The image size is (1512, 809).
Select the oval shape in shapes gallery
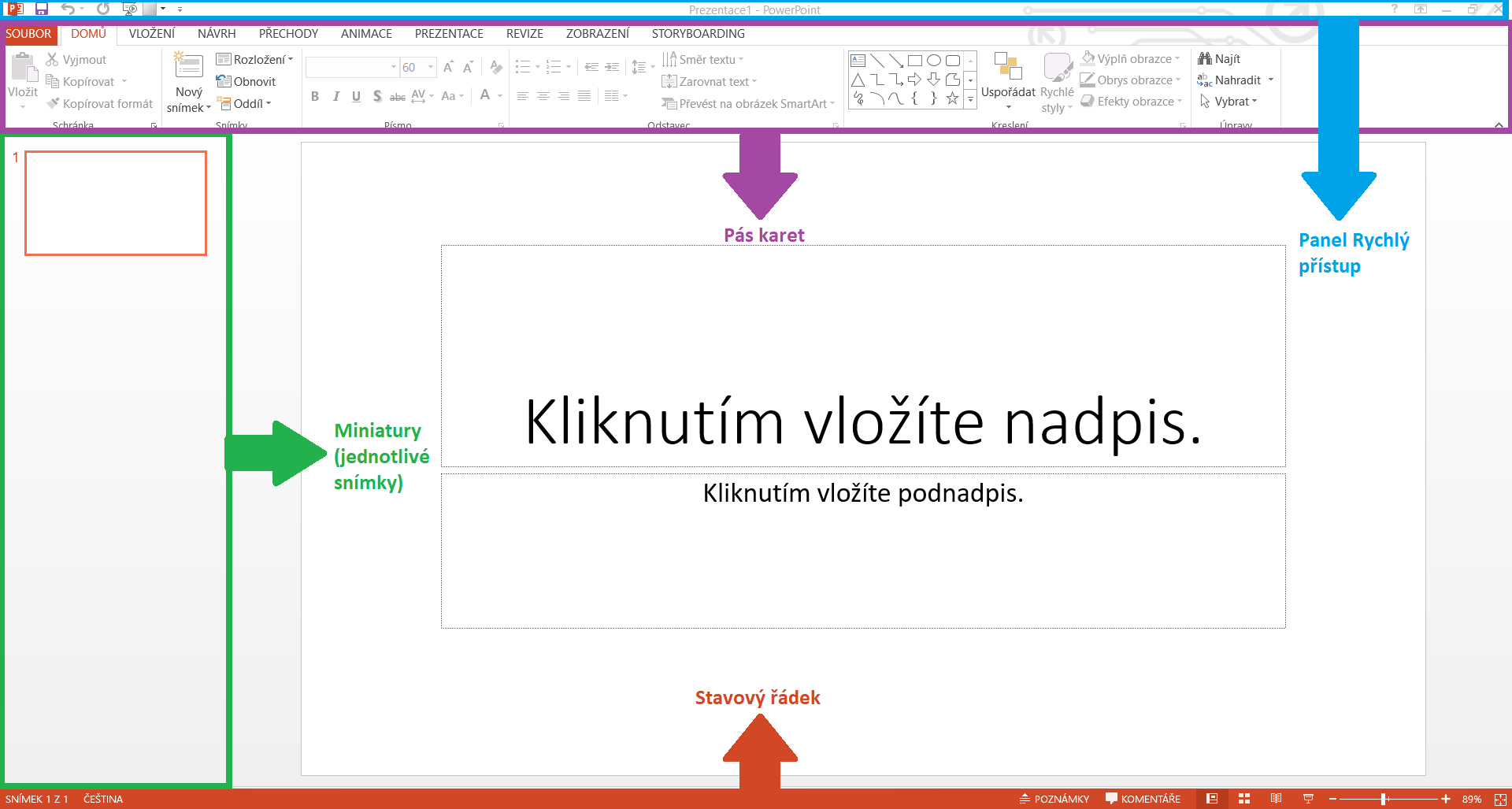pos(934,61)
